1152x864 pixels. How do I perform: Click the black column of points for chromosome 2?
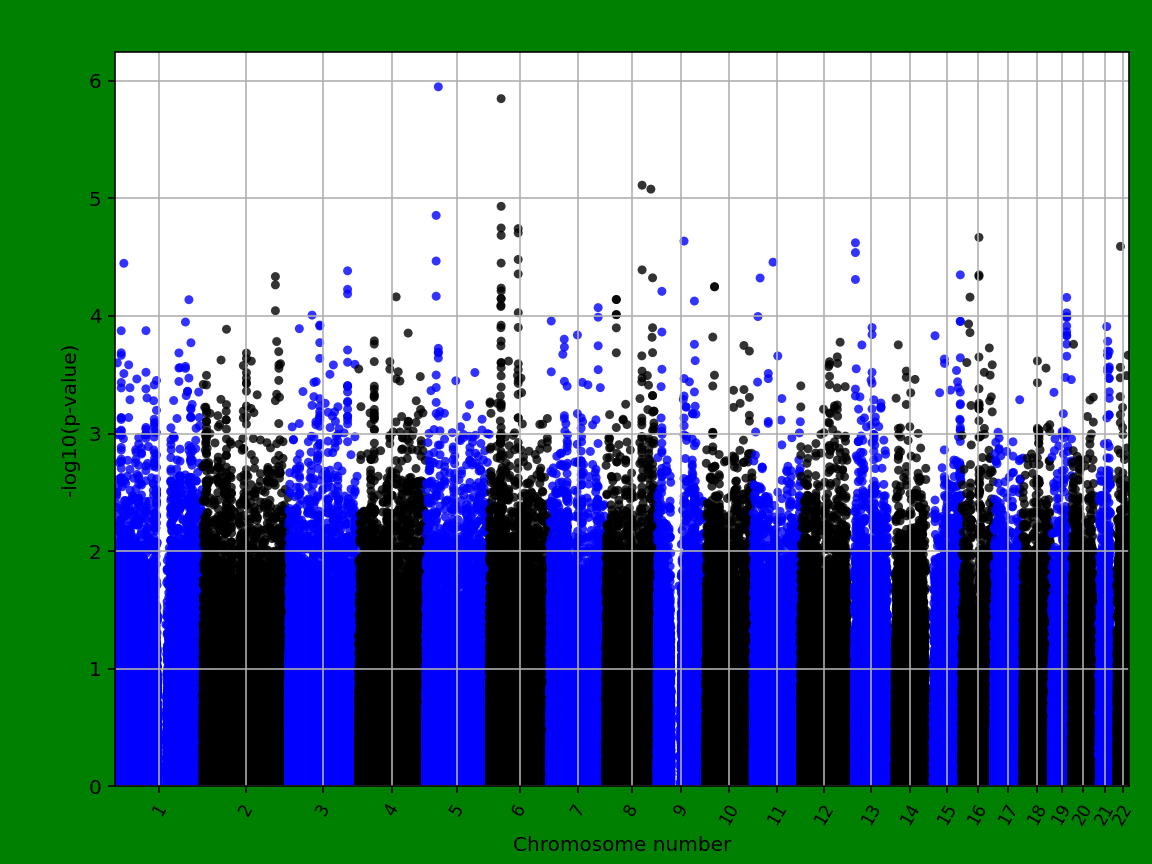[240, 600]
